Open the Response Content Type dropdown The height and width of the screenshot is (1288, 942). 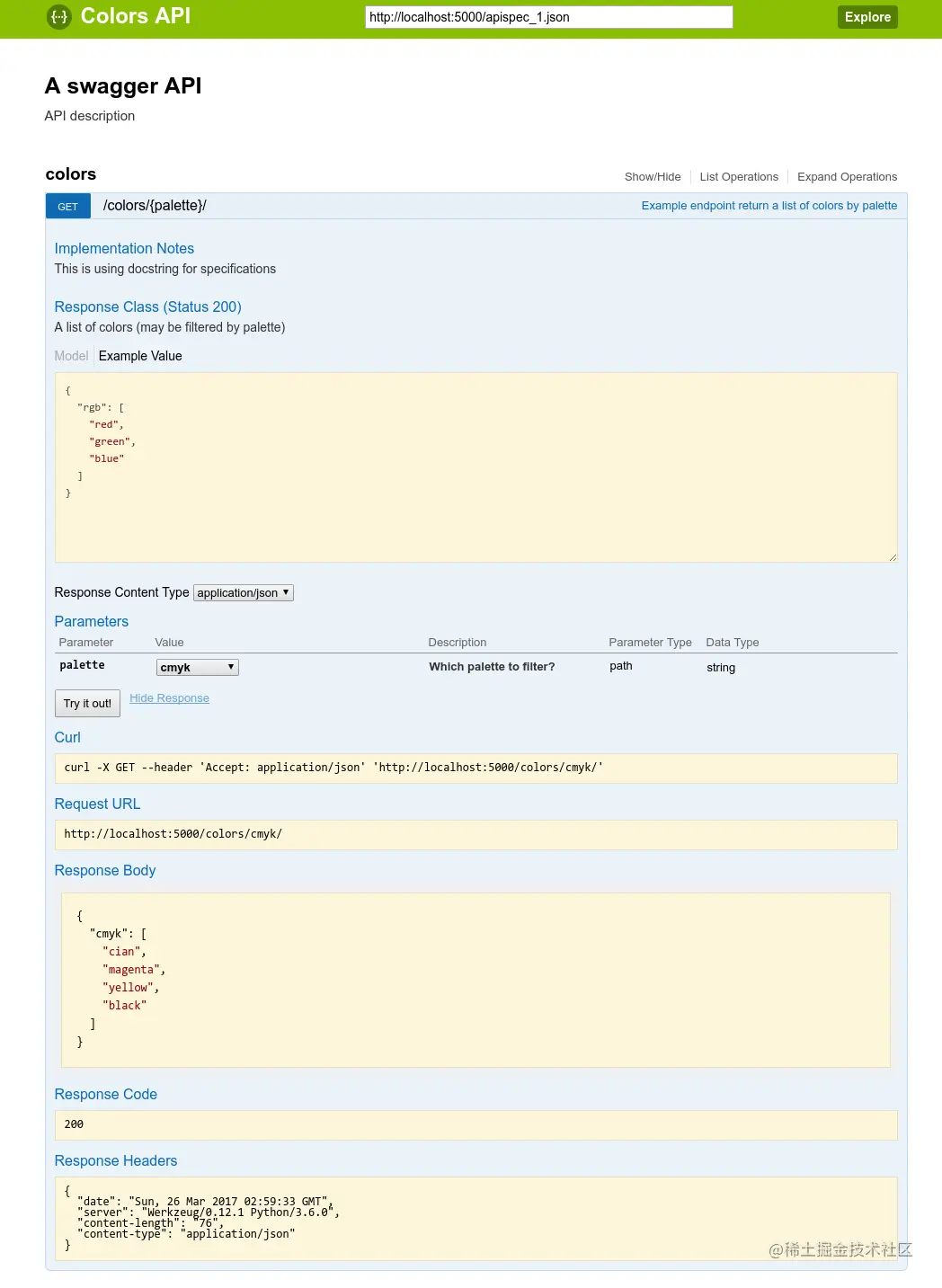point(243,592)
